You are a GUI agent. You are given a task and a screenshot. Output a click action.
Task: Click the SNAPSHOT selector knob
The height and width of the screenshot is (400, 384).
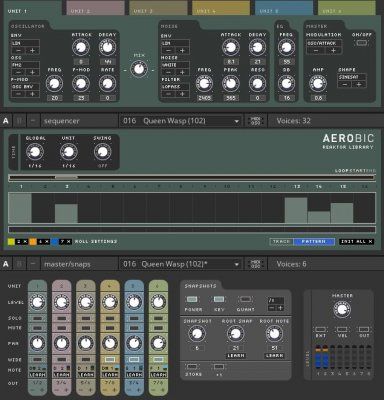[197, 333]
